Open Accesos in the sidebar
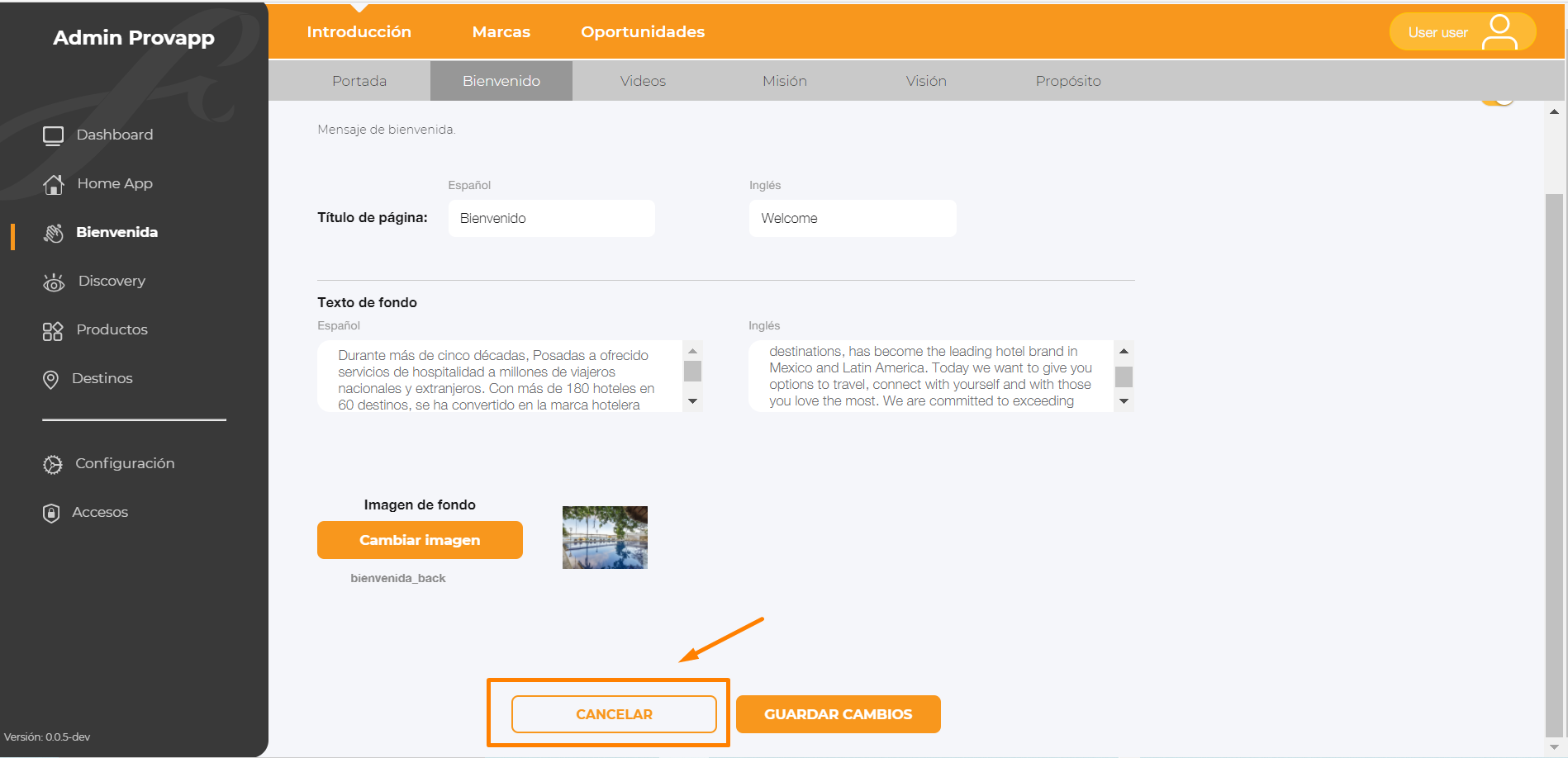Viewport: 1568px width, 758px height. point(100,512)
